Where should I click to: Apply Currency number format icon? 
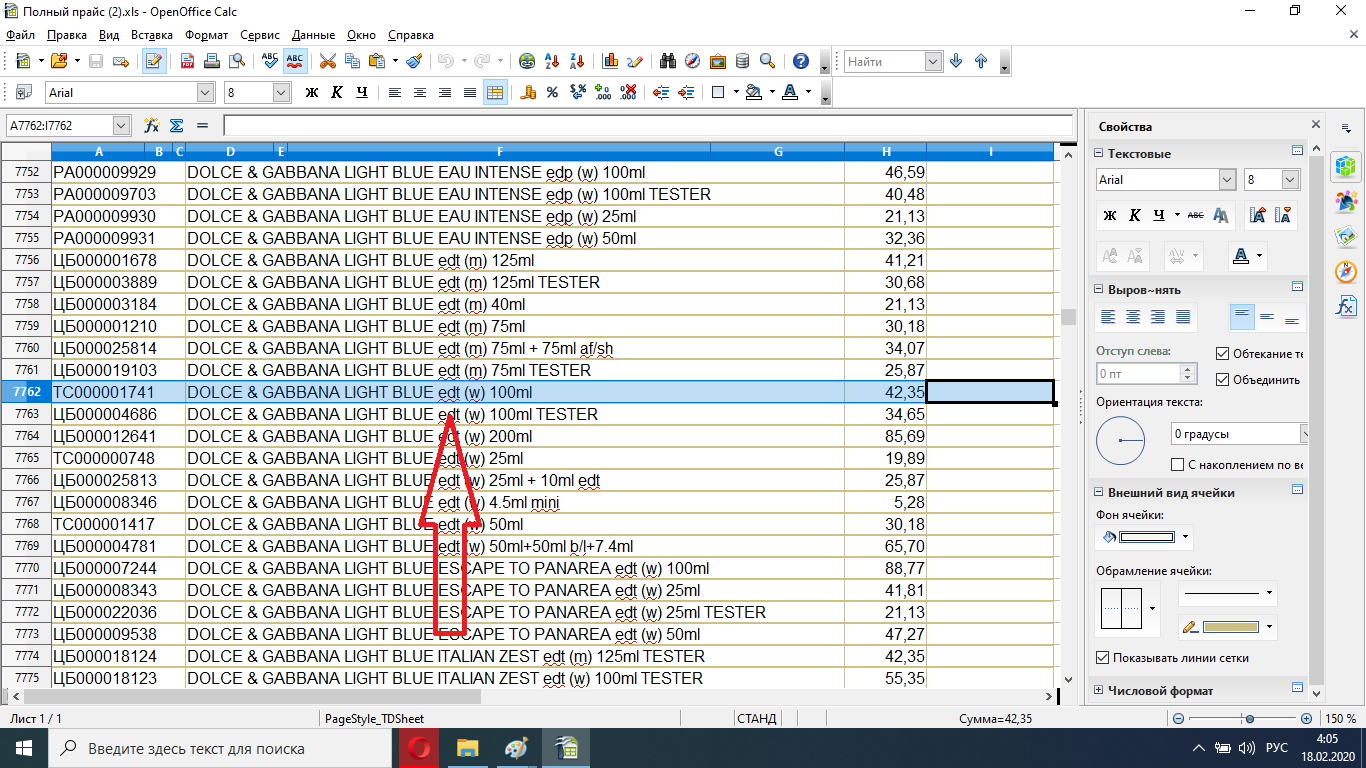point(527,92)
